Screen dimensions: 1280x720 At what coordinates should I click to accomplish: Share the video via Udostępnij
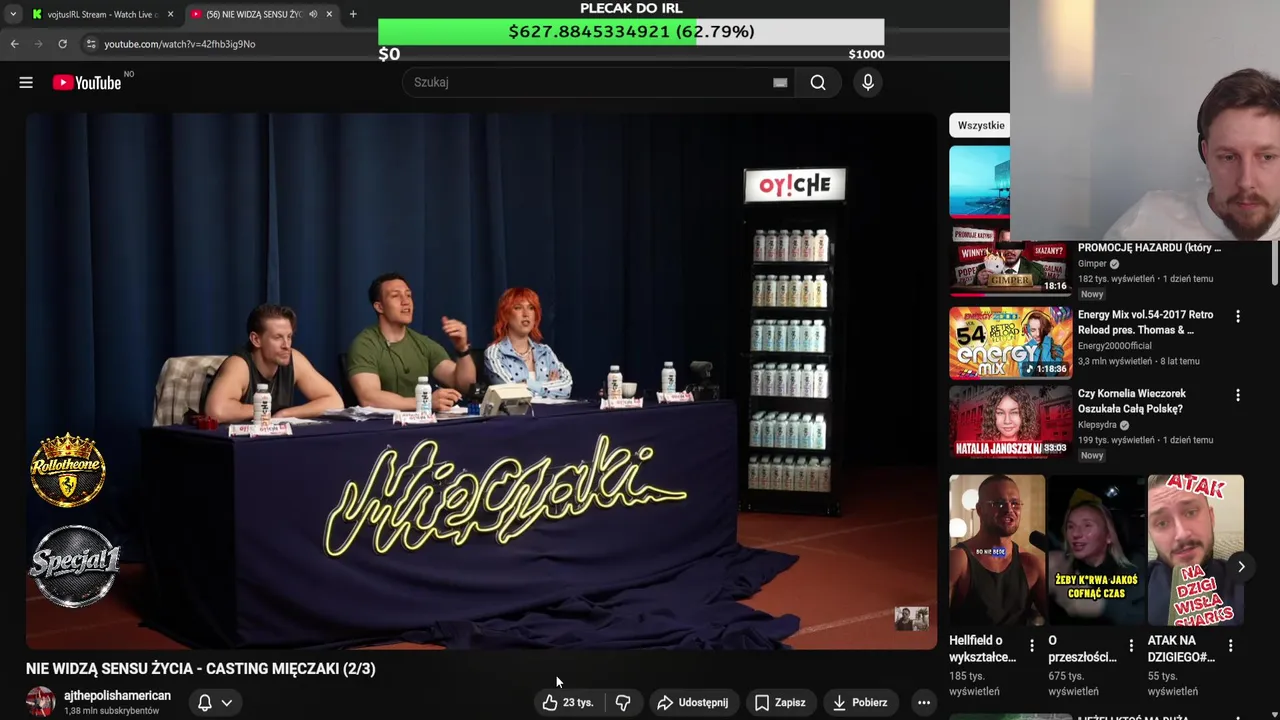tap(692, 703)
